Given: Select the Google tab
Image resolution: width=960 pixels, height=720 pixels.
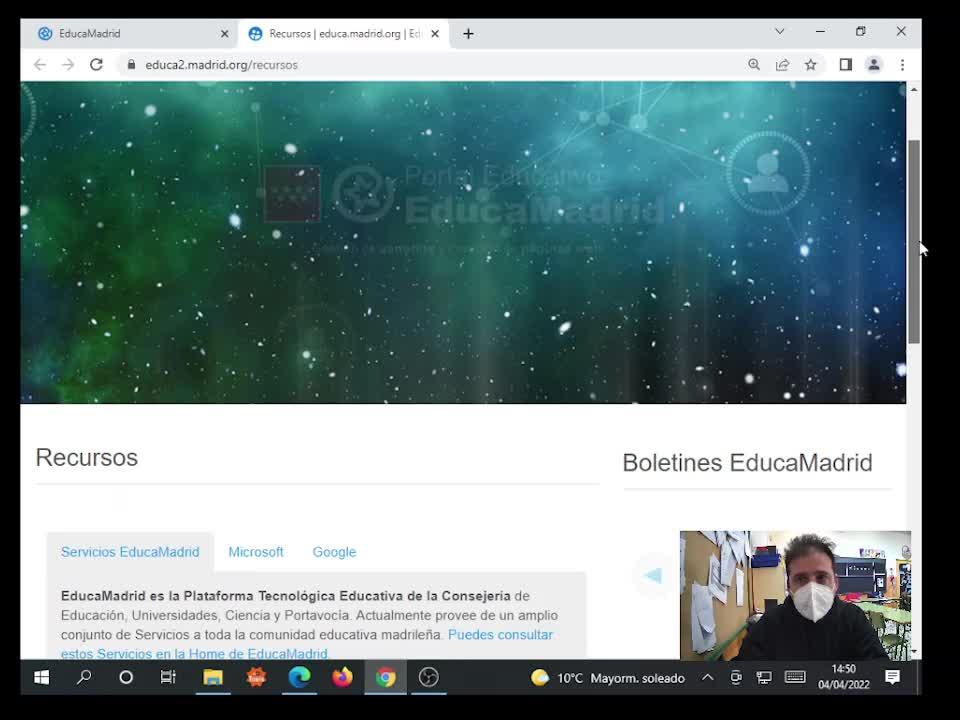Looking at the screenshot, I should 334,552.
